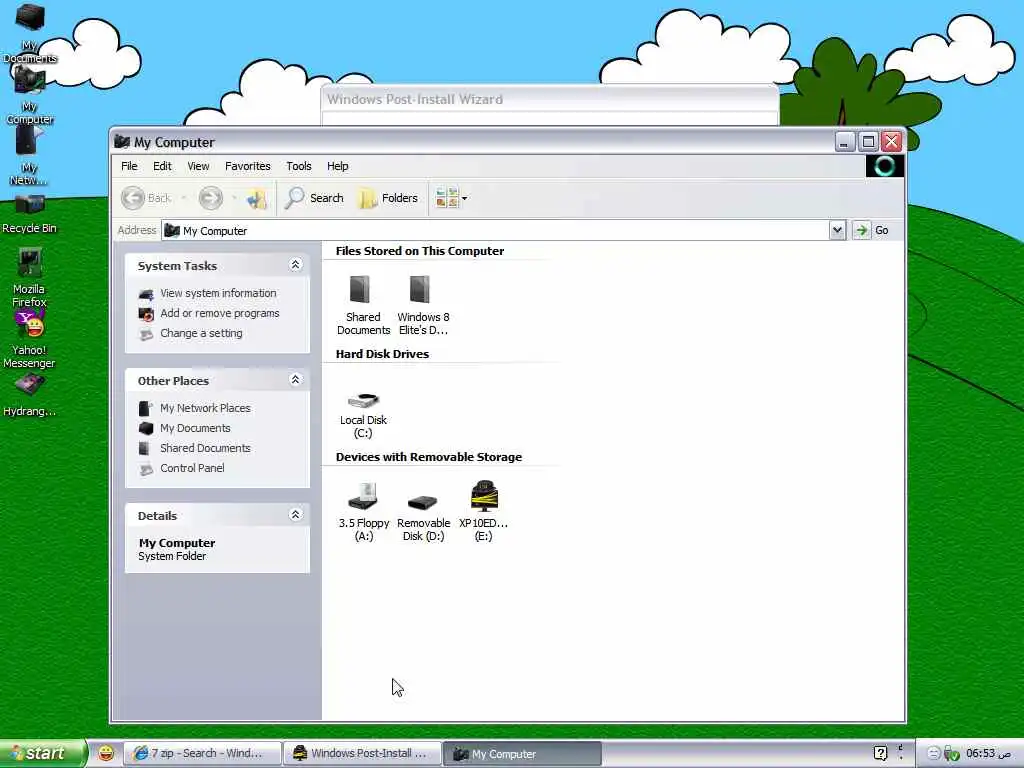Open the View menu

tap(198, 166)
